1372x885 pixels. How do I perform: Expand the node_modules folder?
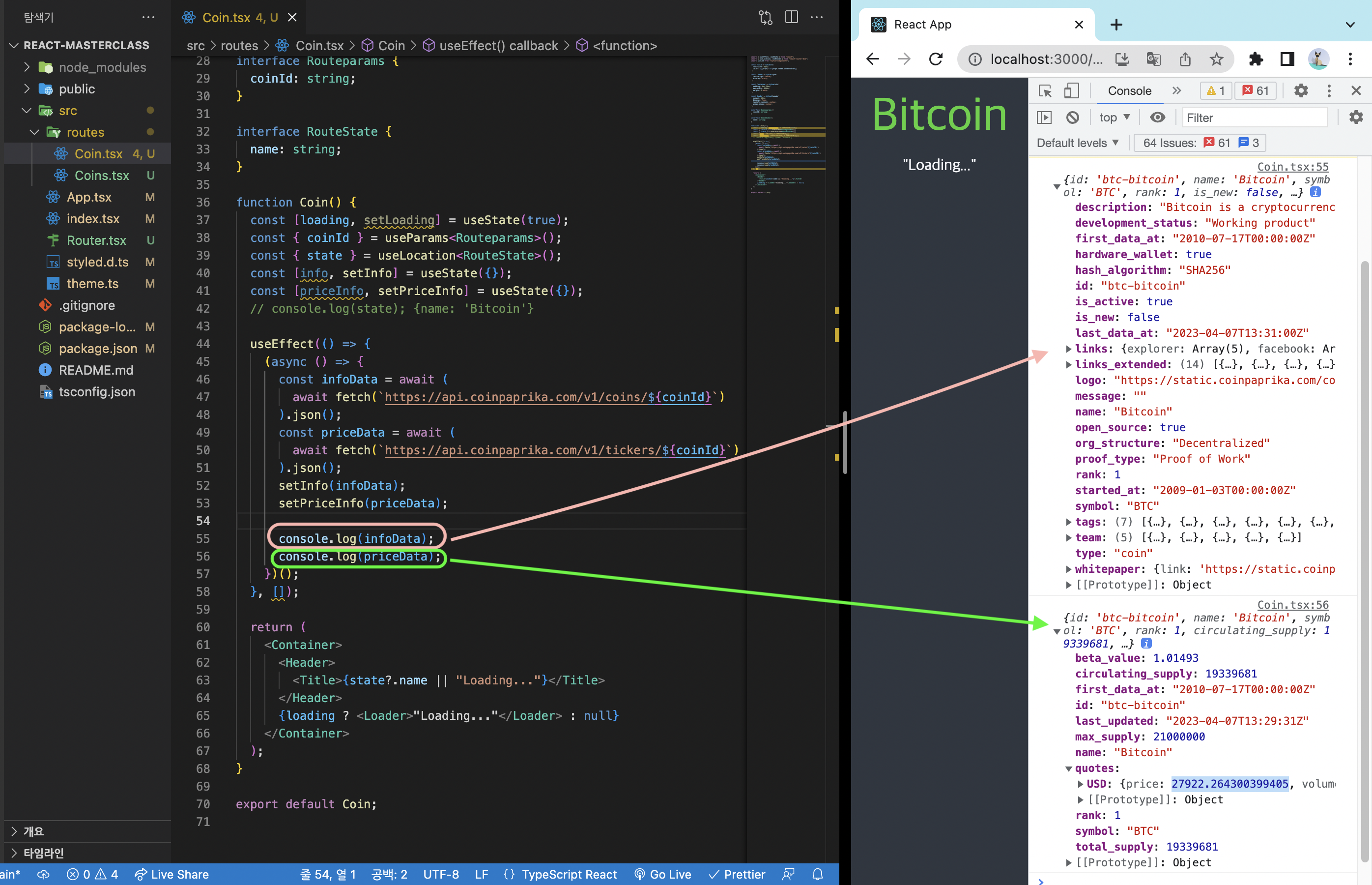pos(102,67)
